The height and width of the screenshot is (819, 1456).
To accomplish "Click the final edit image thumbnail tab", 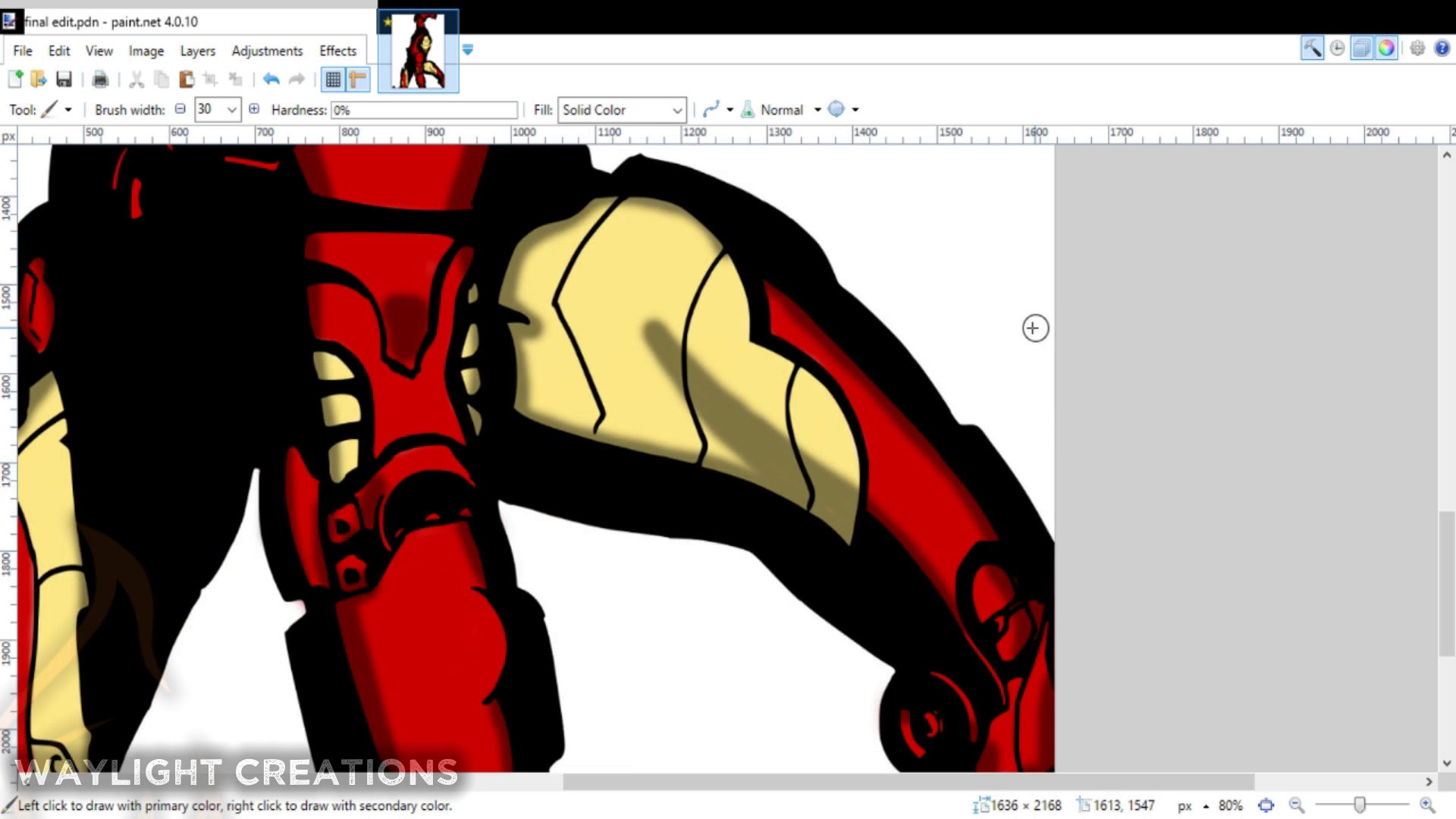I will tap(419, 51).
